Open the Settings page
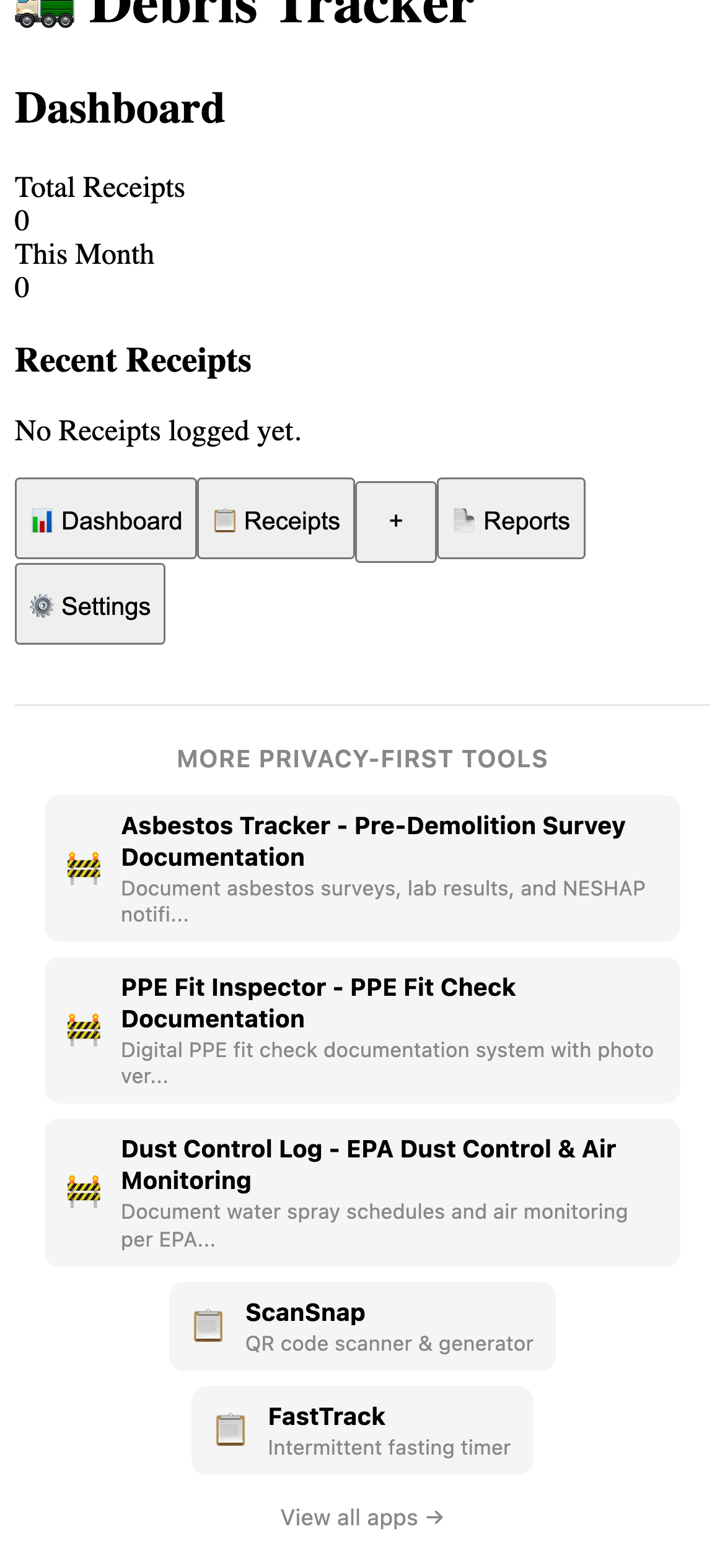Screen dimensions: 725x1568 tap(90, 604)
